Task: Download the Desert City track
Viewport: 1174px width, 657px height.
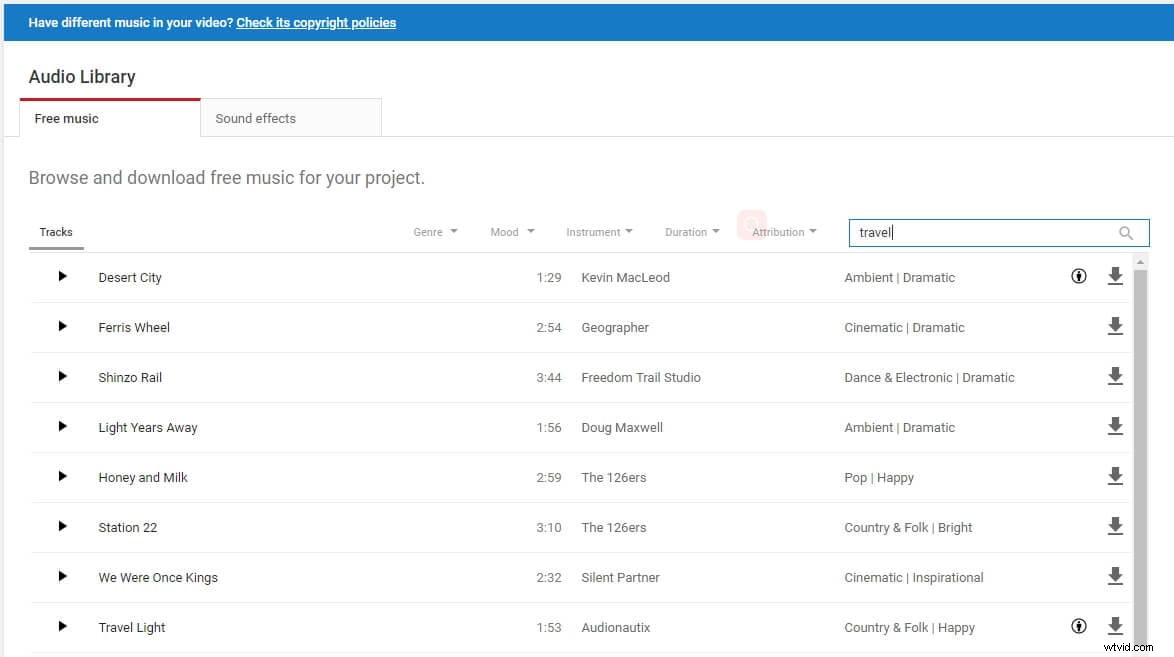Action: (x=1115, y=277)
